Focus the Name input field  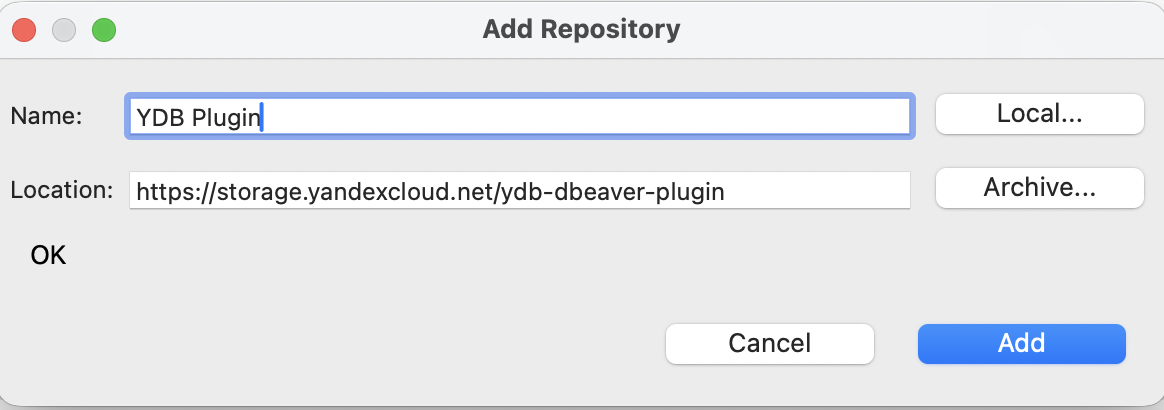tap(520, 116)
